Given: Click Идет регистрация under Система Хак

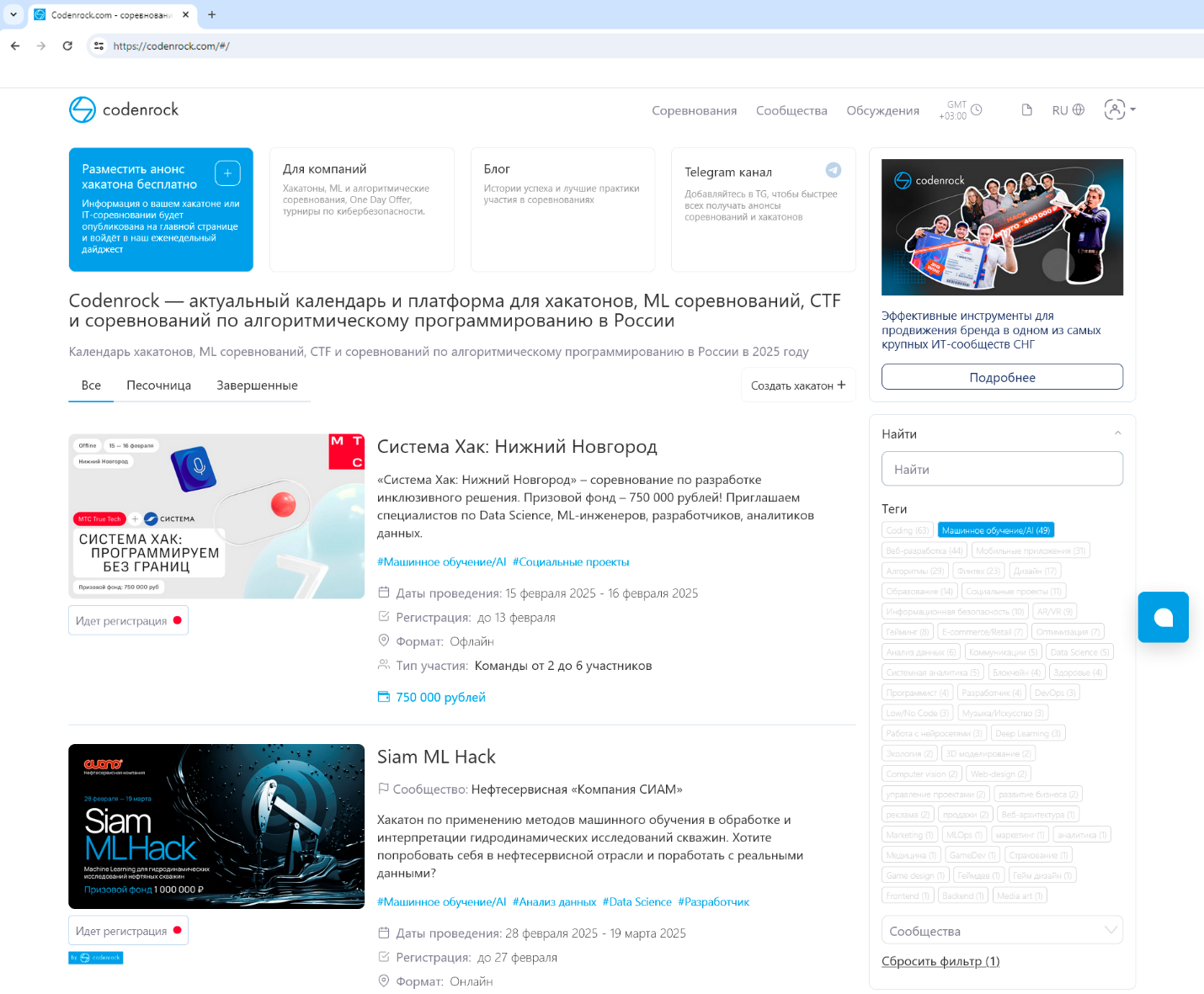Looking at the screenshot, I should coord(128,620).
